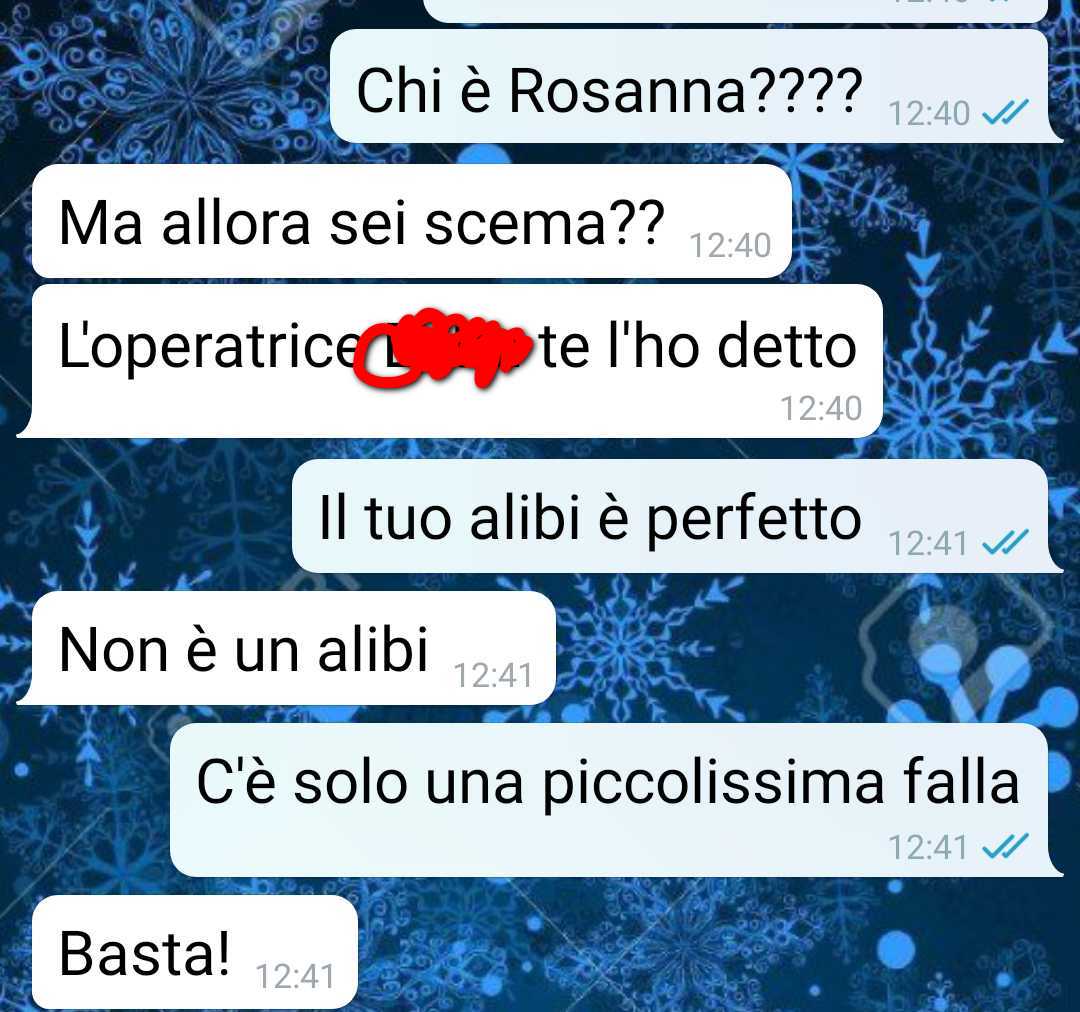The height and width of the screenshot is (1012, 1080).
Task: Select the "C'è solo una piccolissima falla" bubble
Action: (x=616, y=800)
